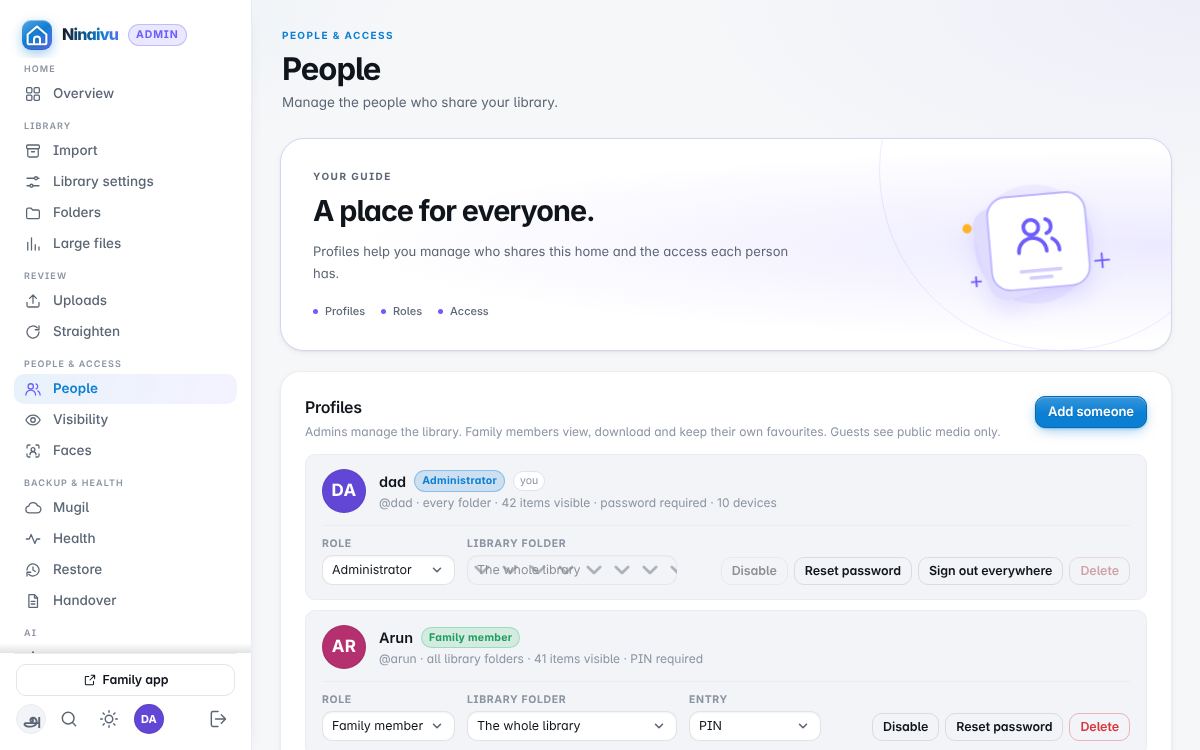This screenshot has width=1200, height=750.
Task: Click Sign out everywhere for dad
Action: [990, 571]
